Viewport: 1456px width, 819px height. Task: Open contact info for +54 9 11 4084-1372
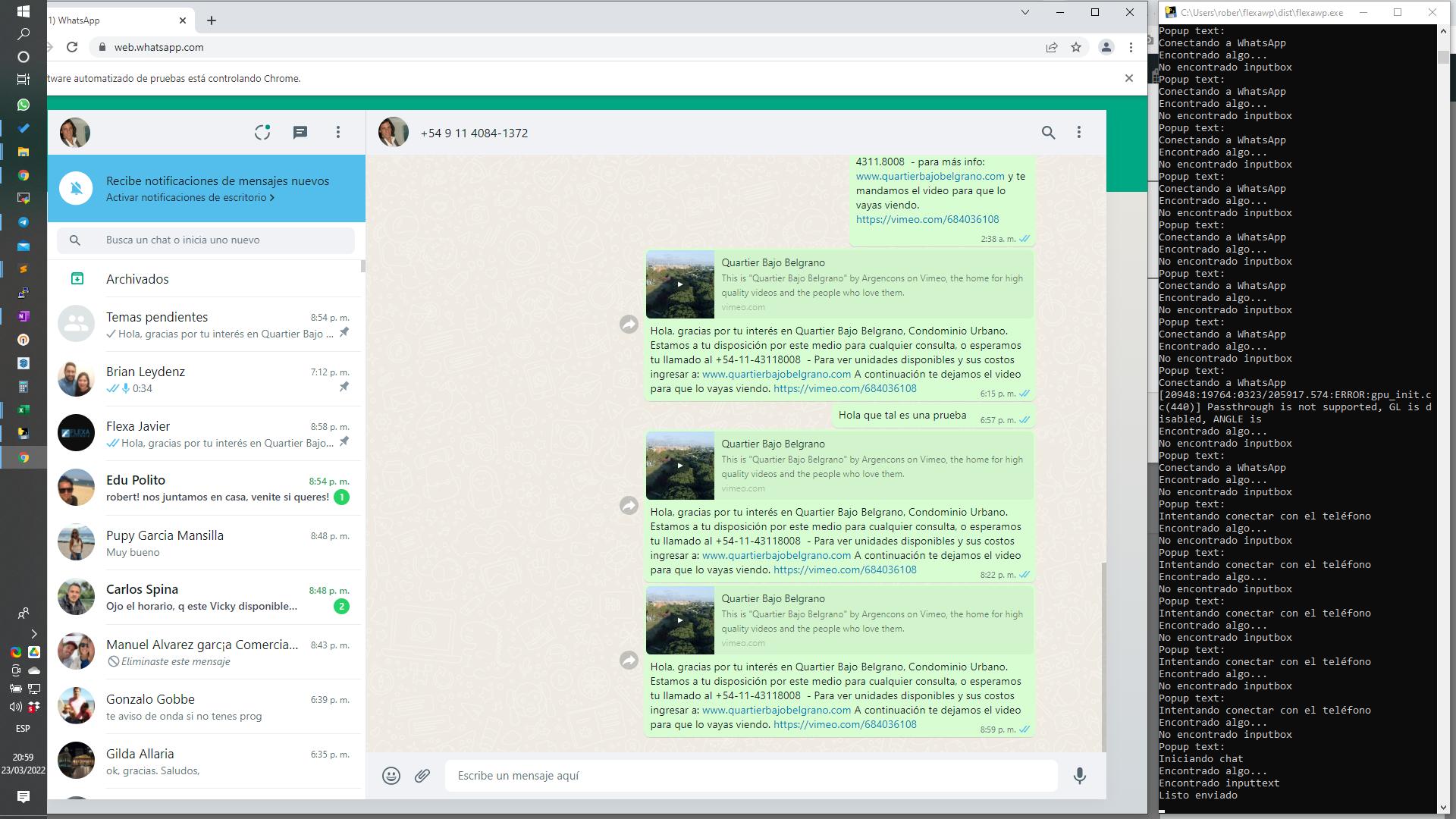(474, 133)
